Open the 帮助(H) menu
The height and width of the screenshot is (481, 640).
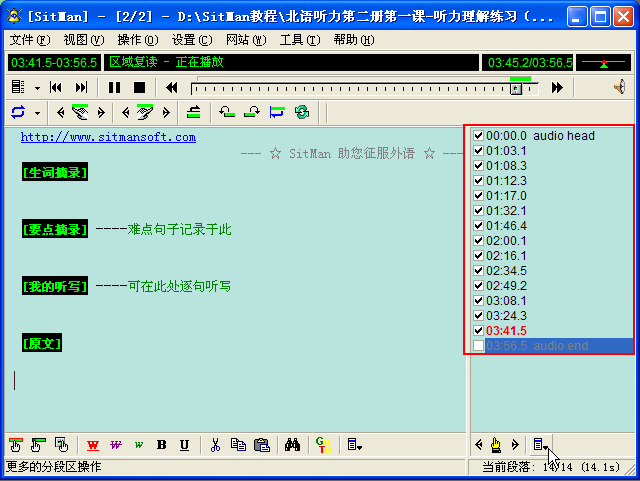(353, 40)
